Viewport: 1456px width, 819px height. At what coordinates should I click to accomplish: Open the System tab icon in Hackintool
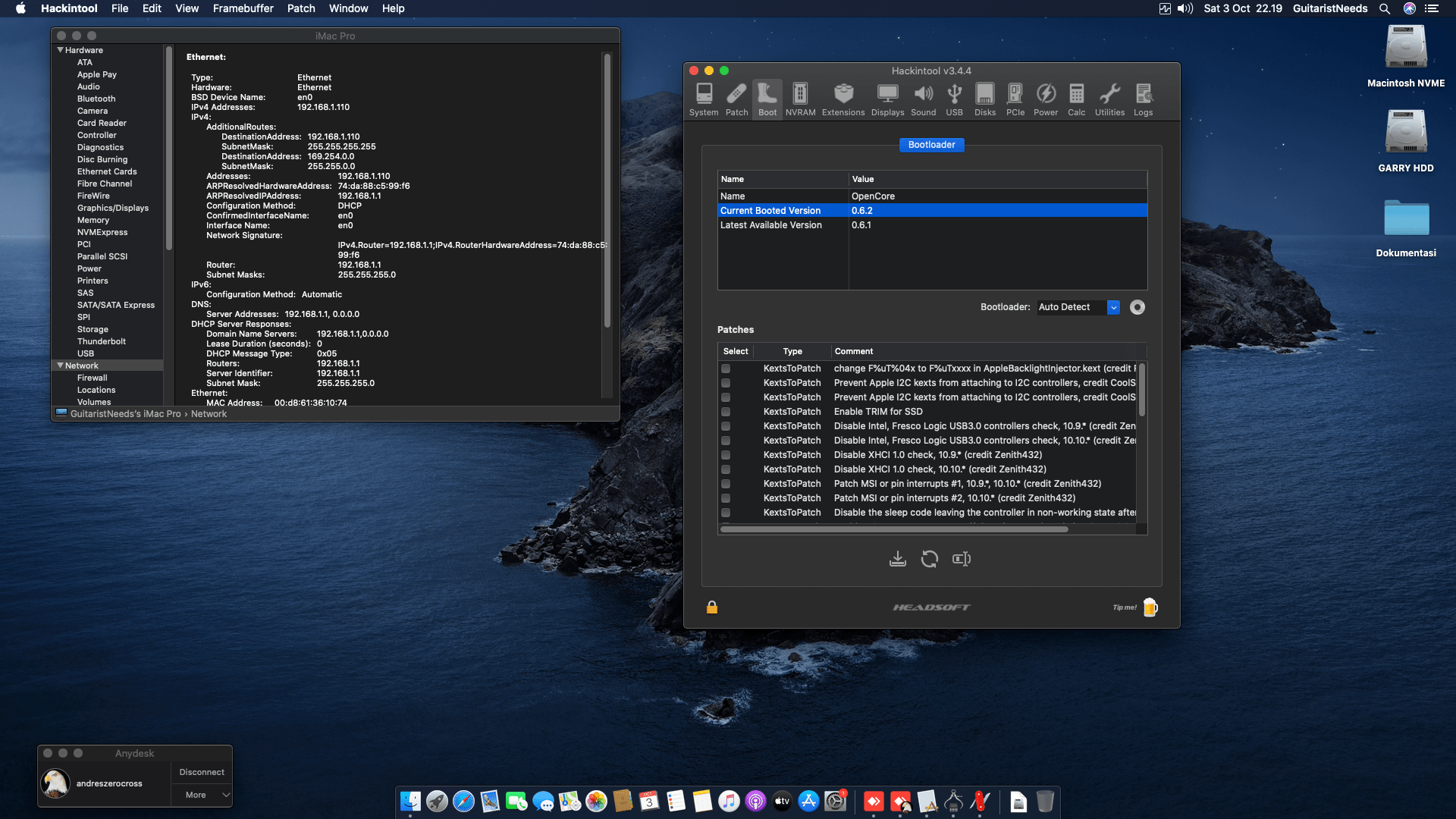704,99
